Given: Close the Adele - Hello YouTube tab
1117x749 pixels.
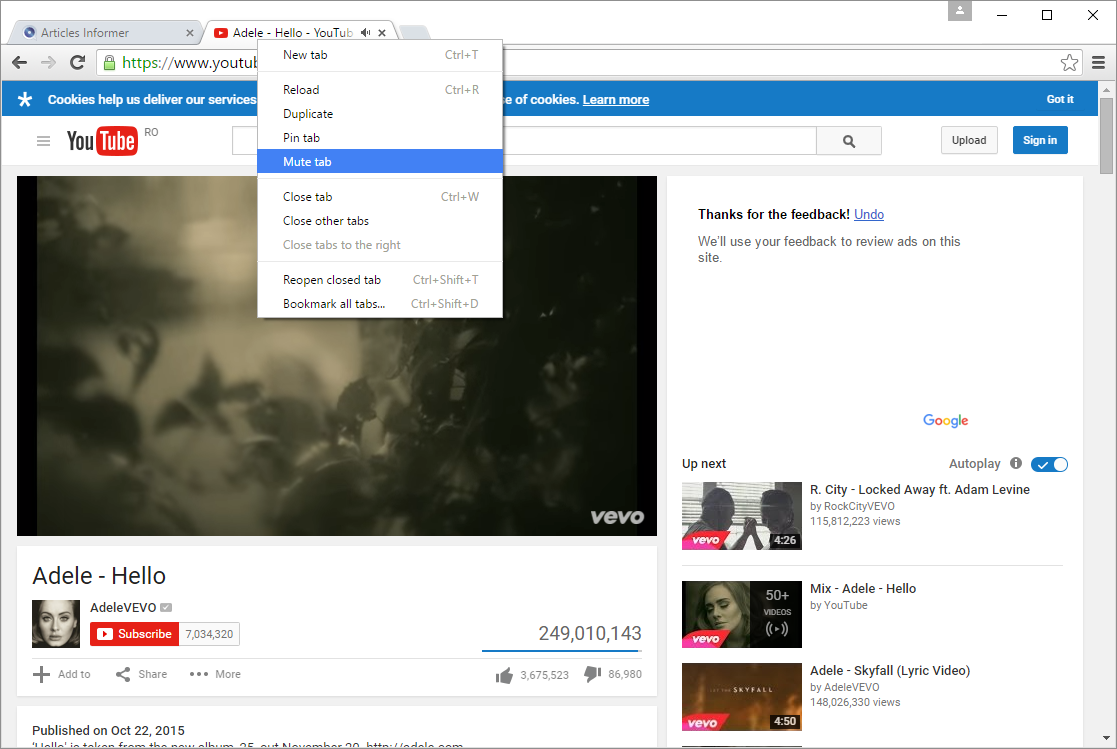Looking at the screenshot, I should coord(382,33).
